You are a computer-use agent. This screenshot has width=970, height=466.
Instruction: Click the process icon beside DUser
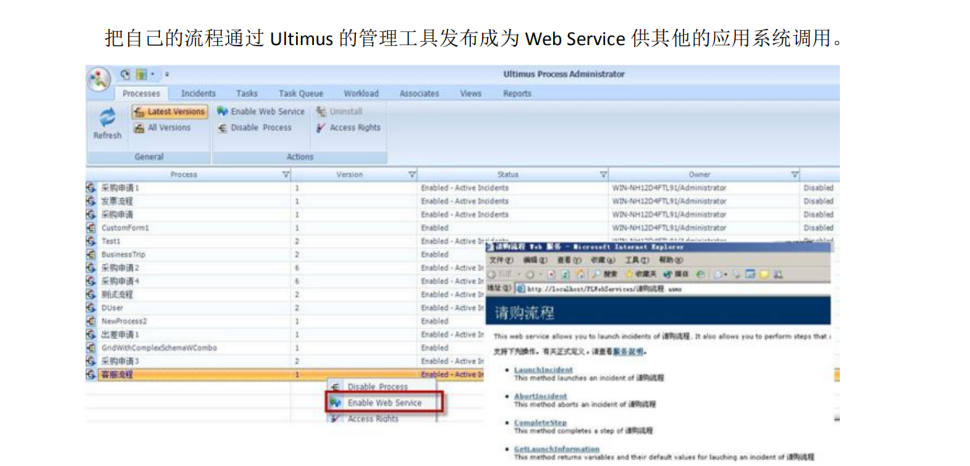91,308
